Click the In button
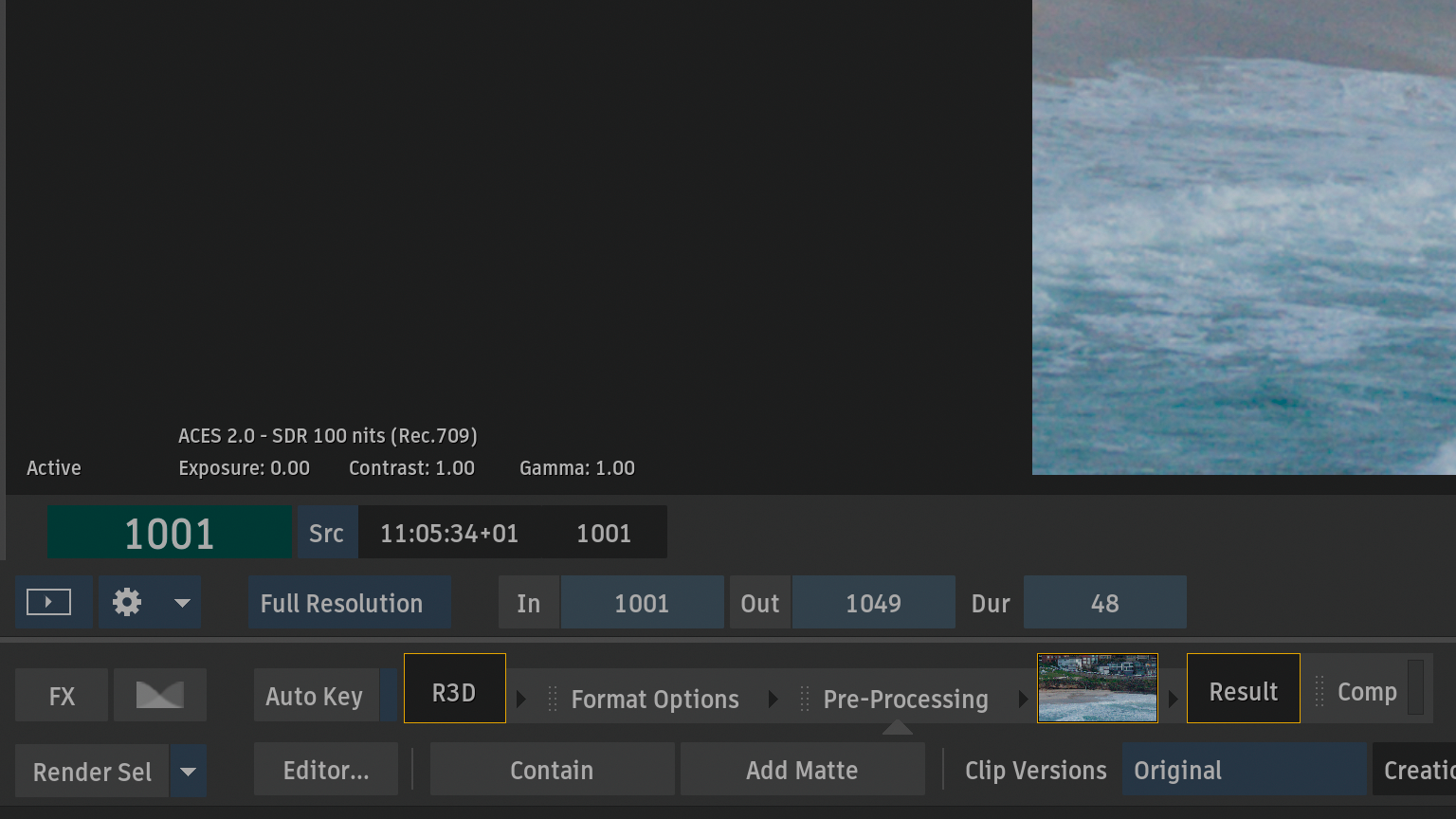This screenshot has width=1456, height=819. [529, 603]
